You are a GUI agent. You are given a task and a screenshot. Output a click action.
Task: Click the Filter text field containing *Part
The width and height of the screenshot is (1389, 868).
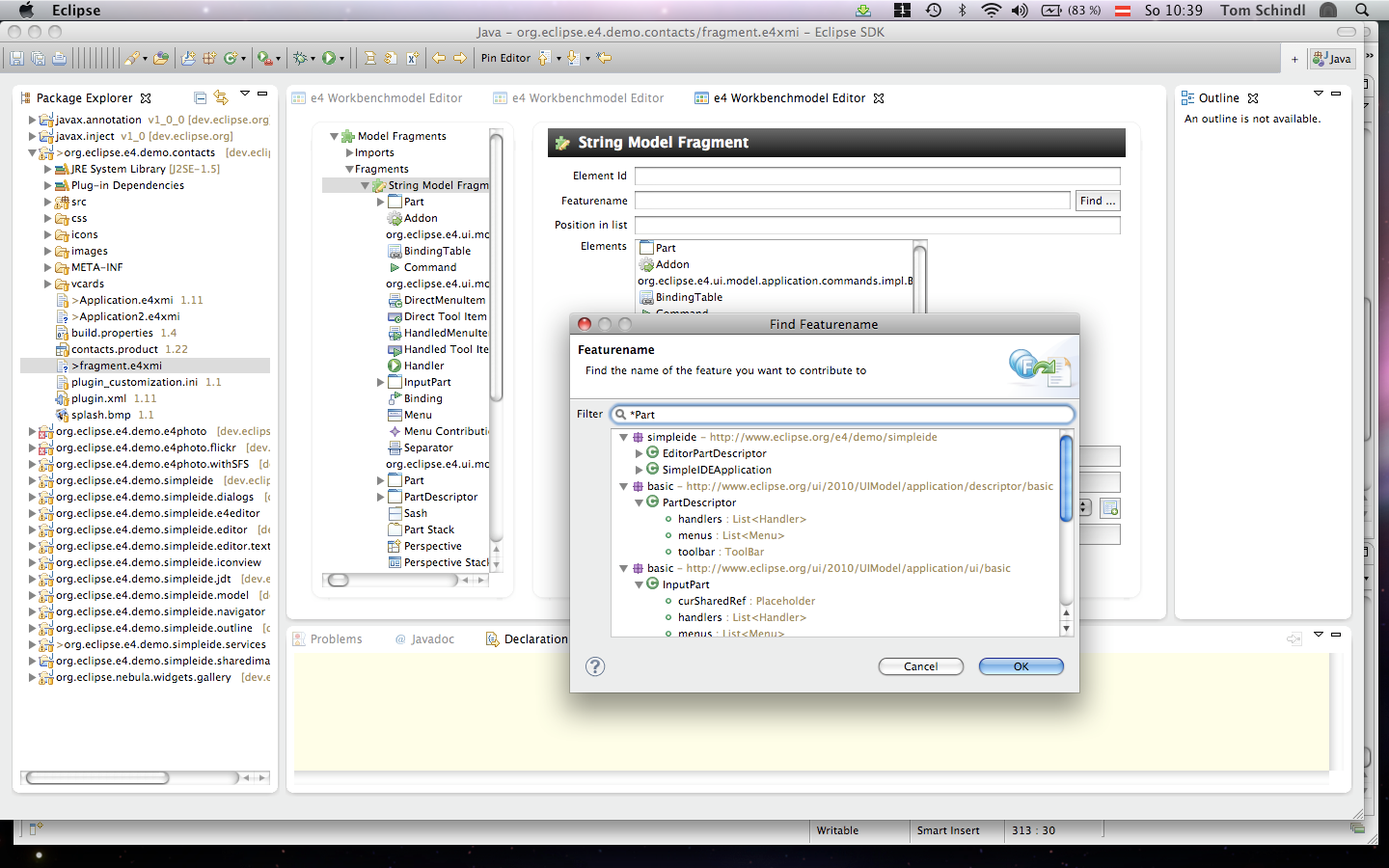click(849, 415)
